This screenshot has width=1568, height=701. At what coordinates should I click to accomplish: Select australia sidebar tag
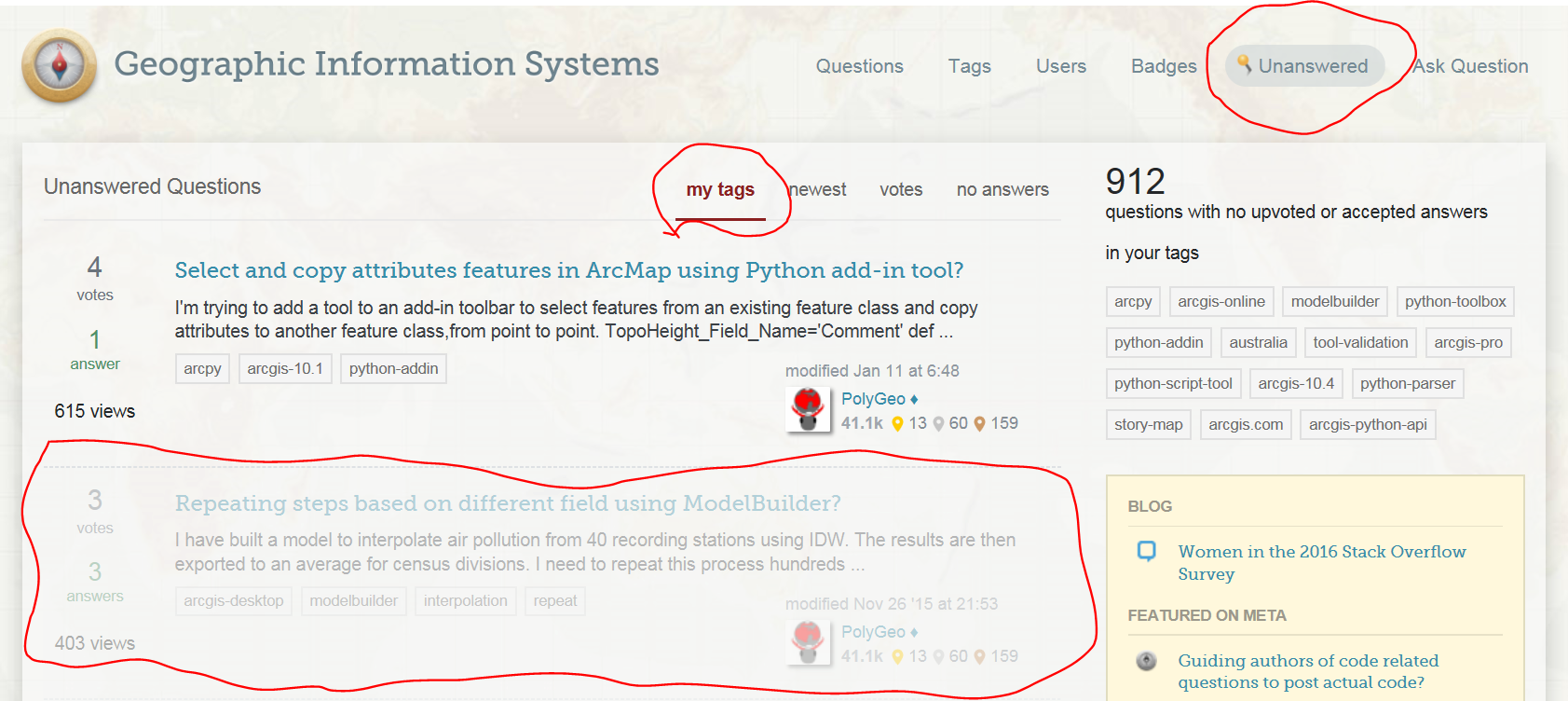pyautogui.click(x=1258, y=343)
